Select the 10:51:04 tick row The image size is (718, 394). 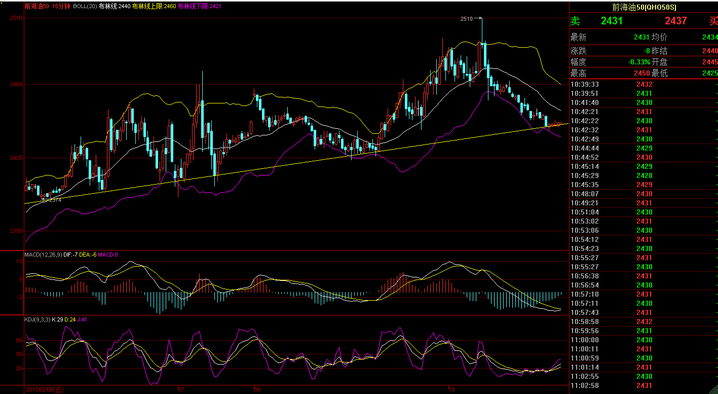[643, 212]
